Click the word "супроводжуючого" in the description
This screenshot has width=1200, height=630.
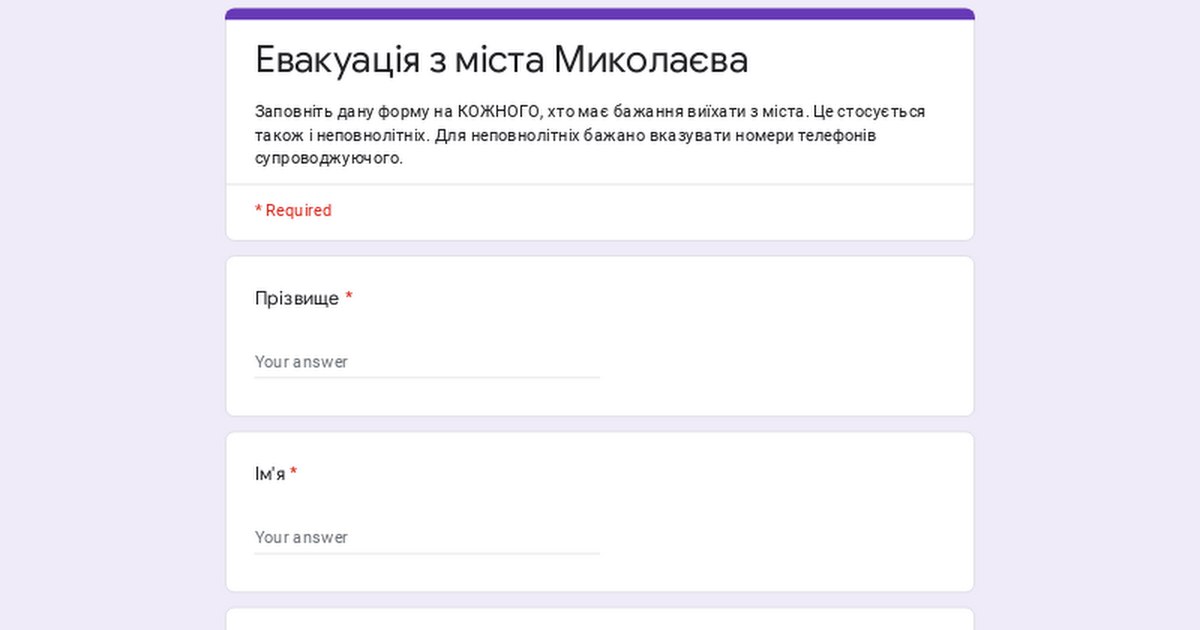point(328,159)
